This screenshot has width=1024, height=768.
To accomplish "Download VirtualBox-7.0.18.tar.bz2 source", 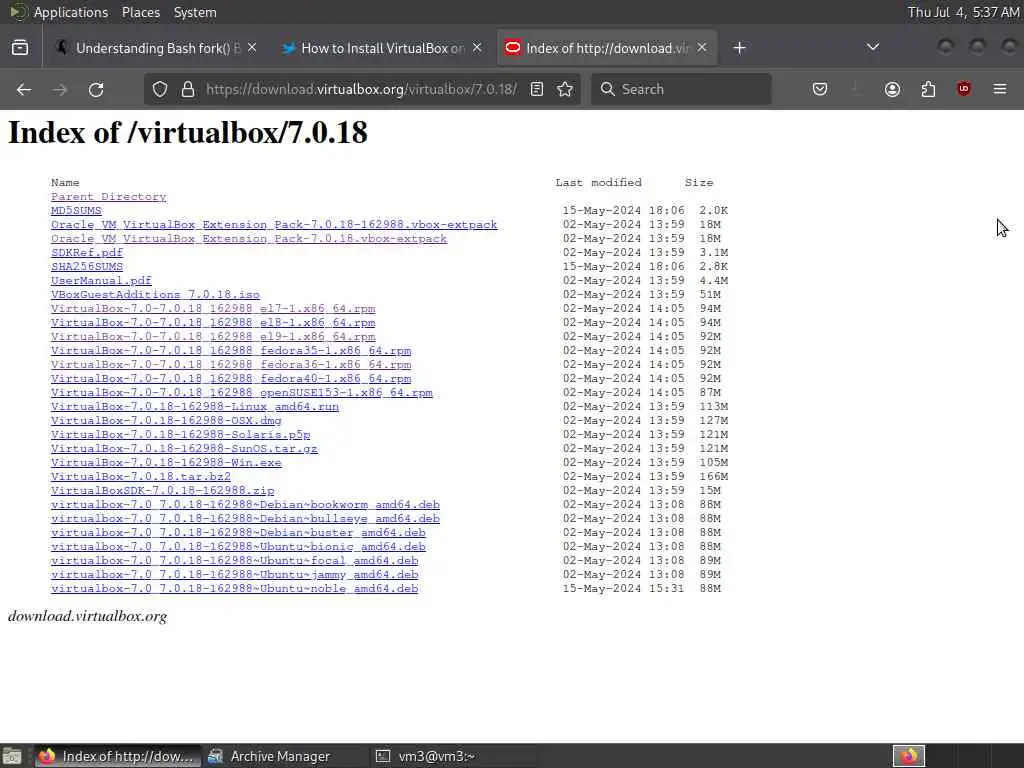I will click(x=140, y=477).
